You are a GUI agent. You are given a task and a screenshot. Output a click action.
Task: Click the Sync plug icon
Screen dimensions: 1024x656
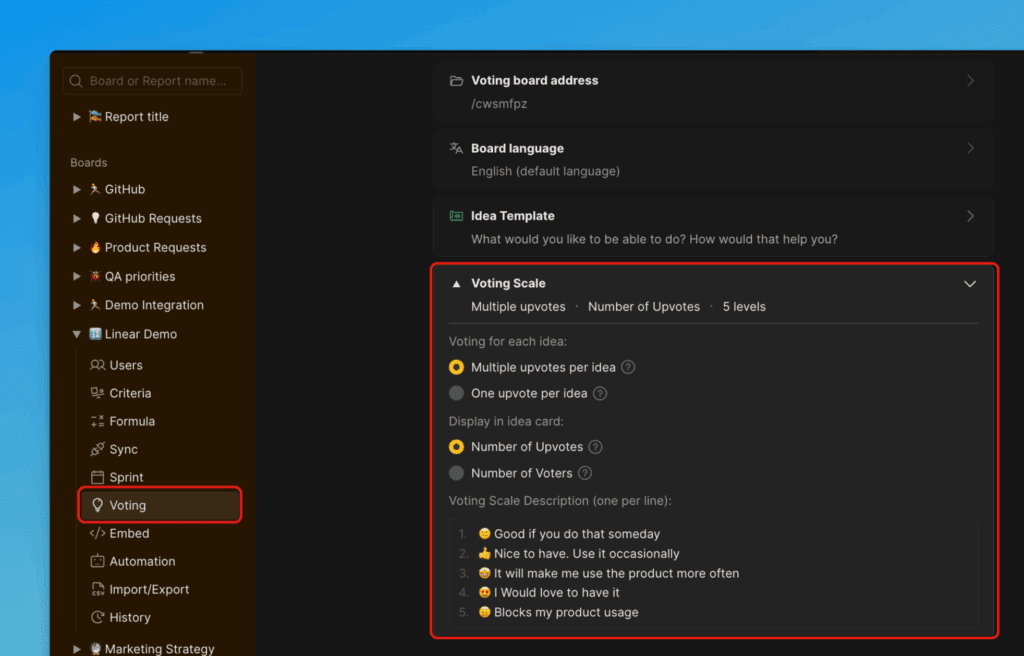[x=97, y=449]
